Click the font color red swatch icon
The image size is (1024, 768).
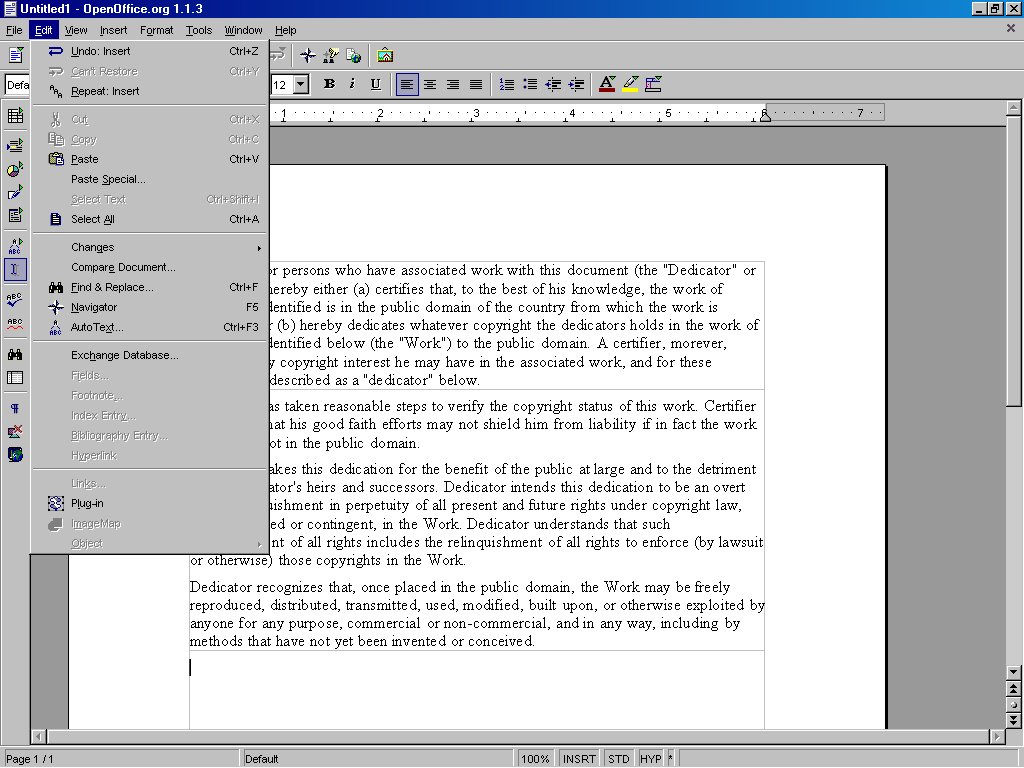[x=606, y=85]
